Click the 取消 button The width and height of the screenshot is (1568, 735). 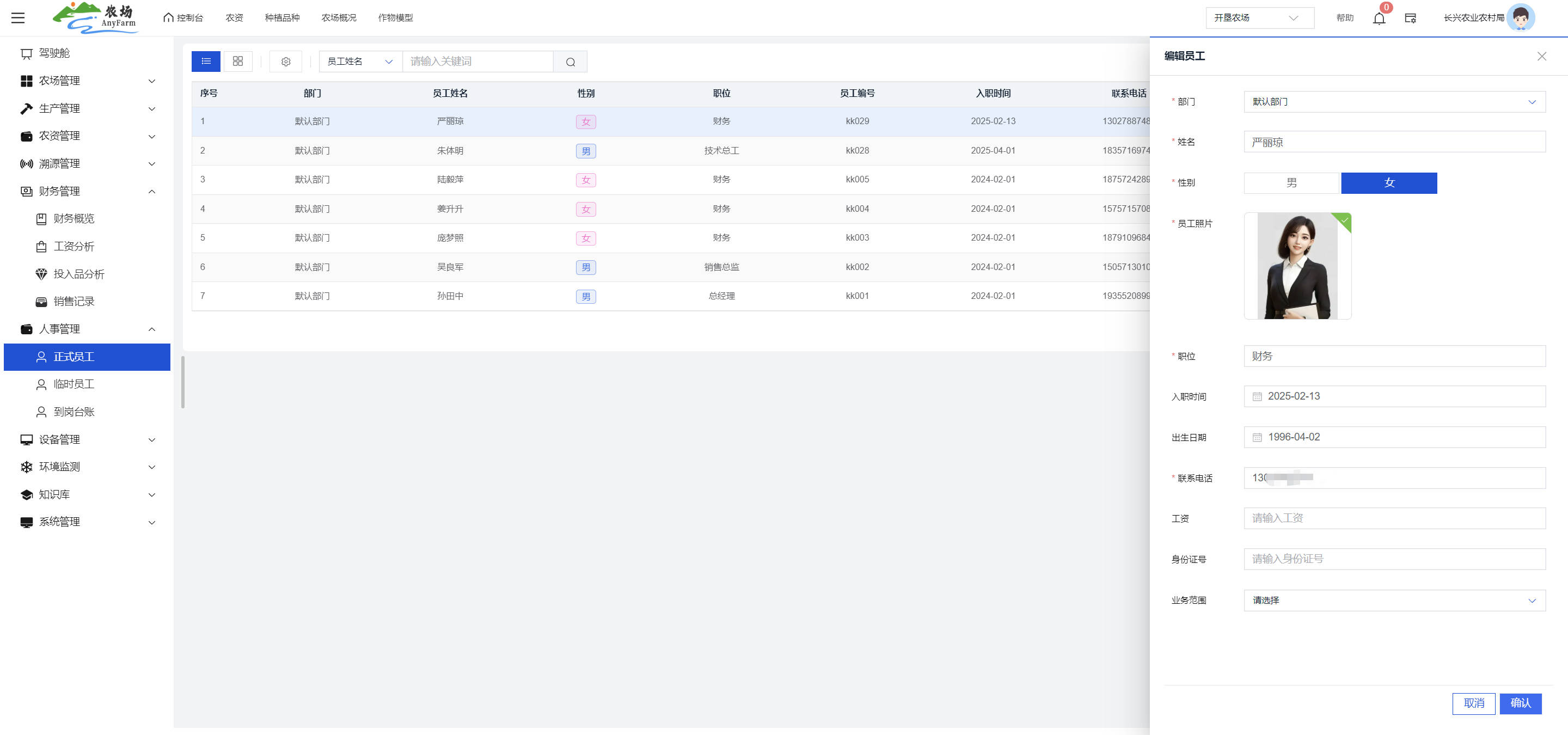(1473, 703)
